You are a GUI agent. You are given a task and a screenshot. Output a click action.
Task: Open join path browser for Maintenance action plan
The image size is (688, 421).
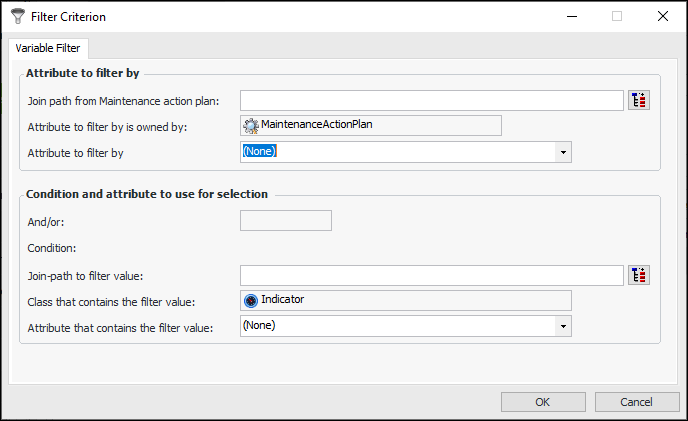coord(639,100)
